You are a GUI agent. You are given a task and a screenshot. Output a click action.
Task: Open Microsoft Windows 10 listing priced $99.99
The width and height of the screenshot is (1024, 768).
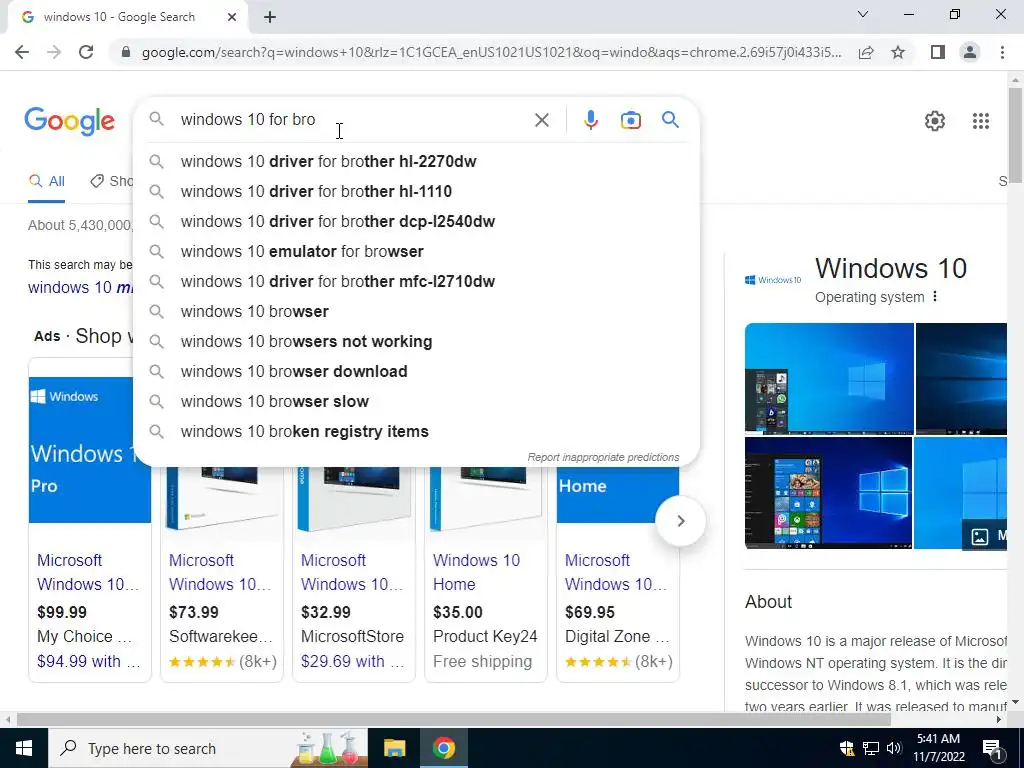pos(88,572)
